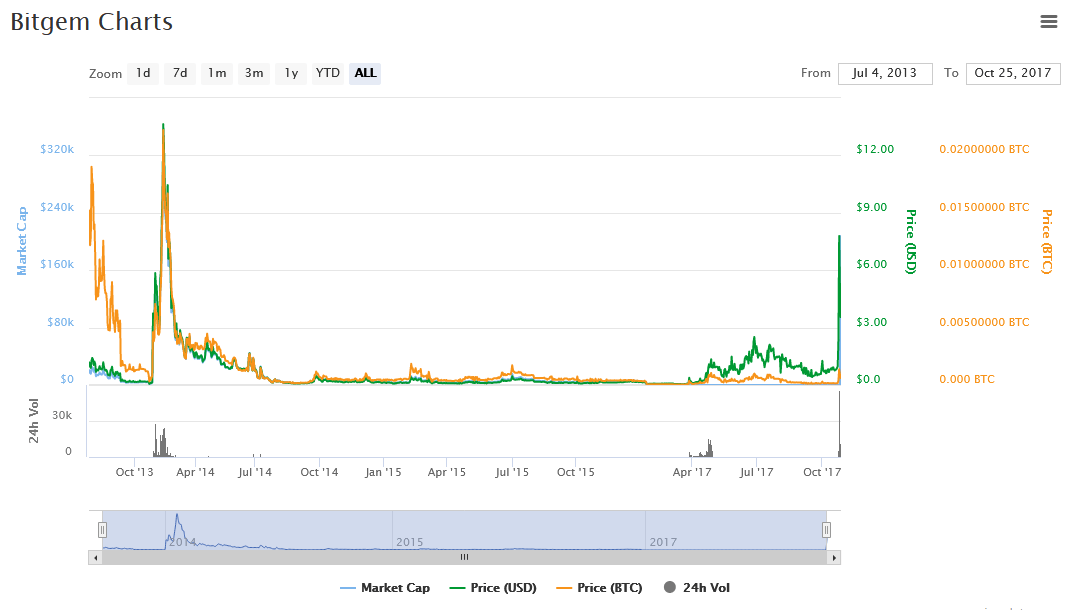The image size is (1074, 610).
Task: Click the 0.02000000 BTC axis label
Action: pos(984,149)
